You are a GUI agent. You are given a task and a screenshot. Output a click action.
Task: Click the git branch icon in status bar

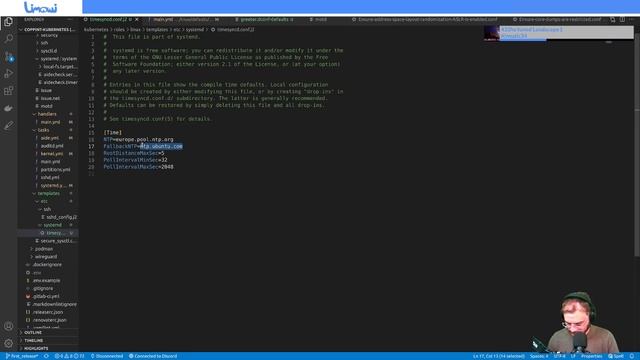(x=8, y=356)
